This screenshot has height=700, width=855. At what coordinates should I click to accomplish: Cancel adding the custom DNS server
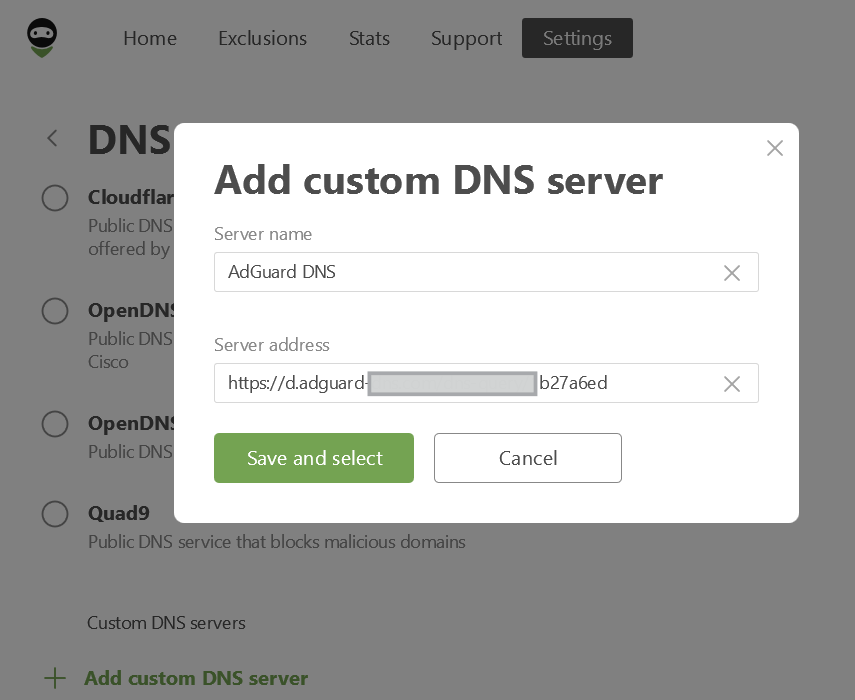528,458
